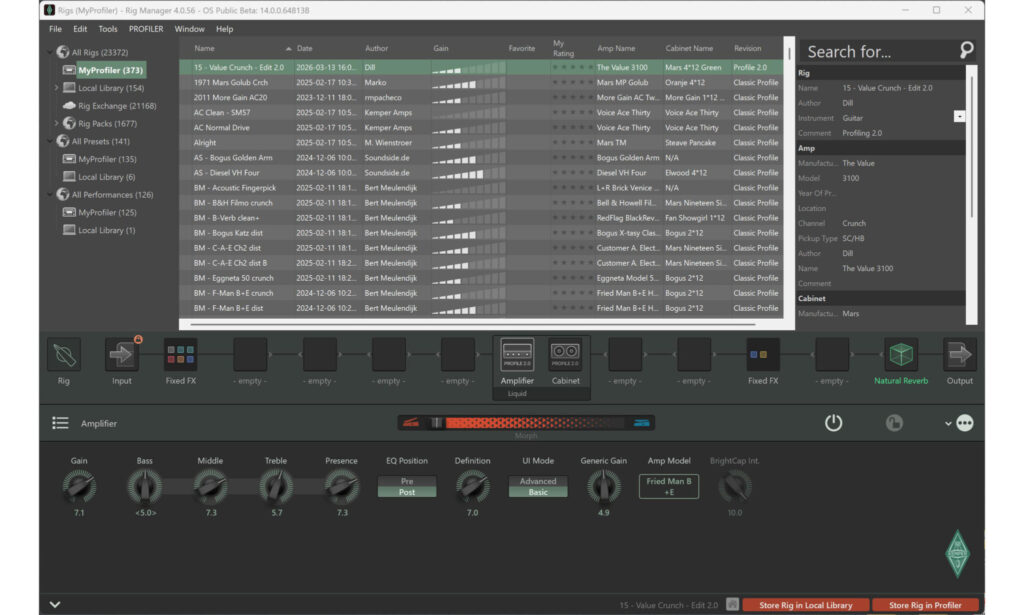Switch EQ Position to Post

pyautogui.click(x=406, y=493)
